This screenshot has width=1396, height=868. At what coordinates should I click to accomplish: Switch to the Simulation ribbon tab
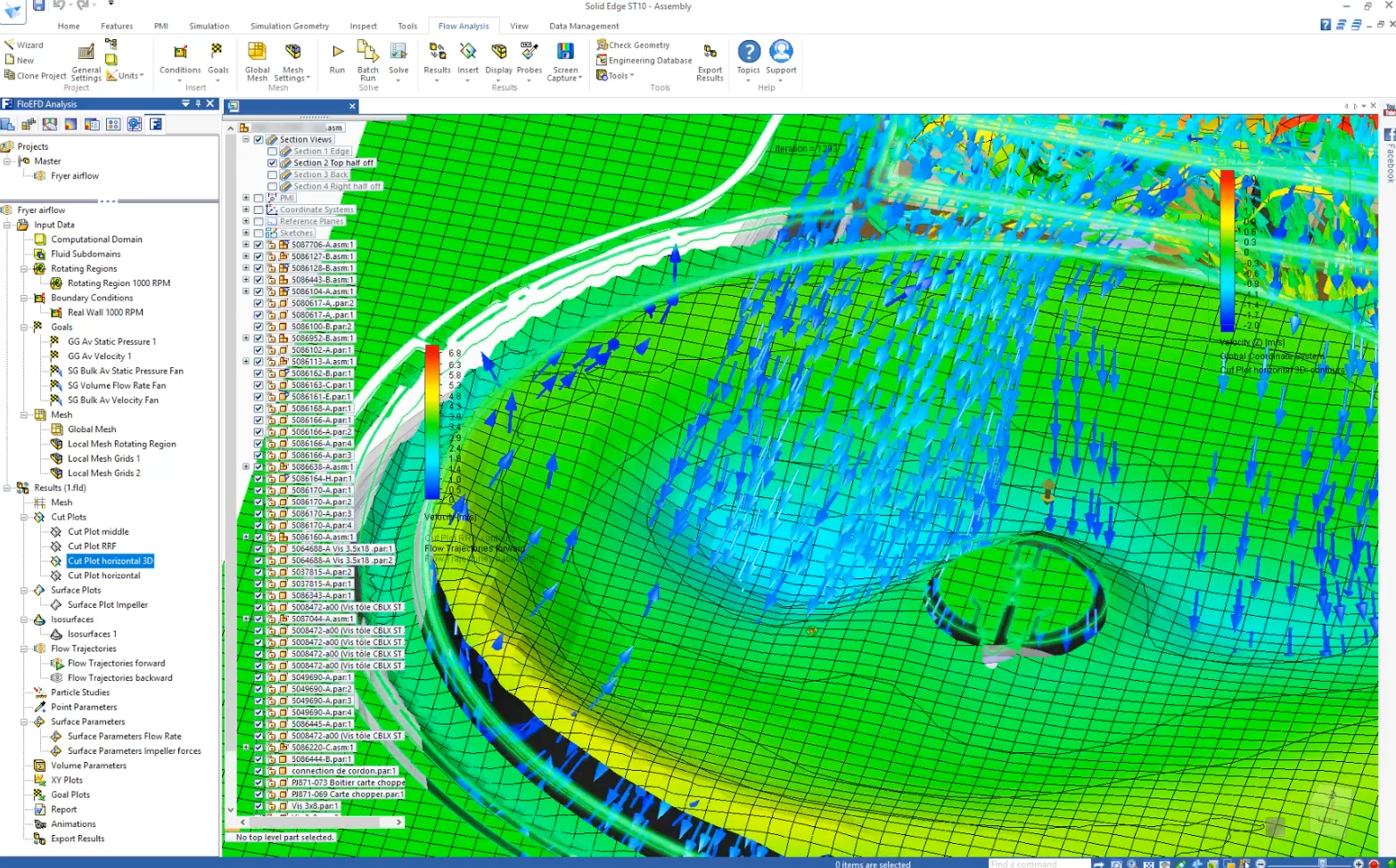[209, 26]
